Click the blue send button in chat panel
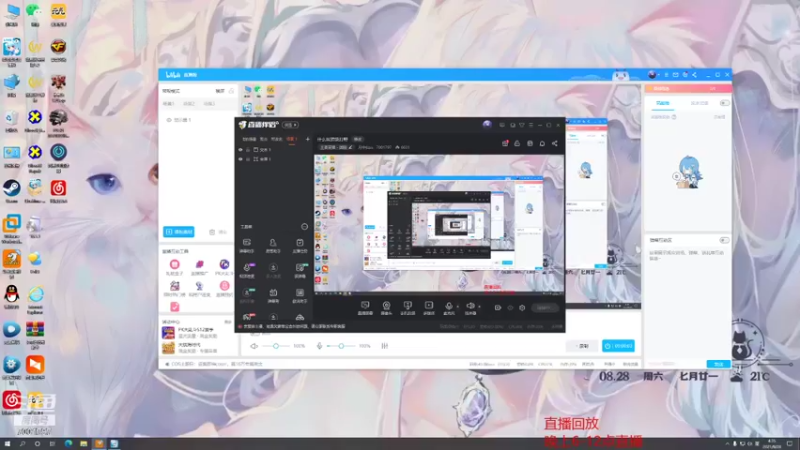This screenshot has width=800, height=450. click(718, 364)
